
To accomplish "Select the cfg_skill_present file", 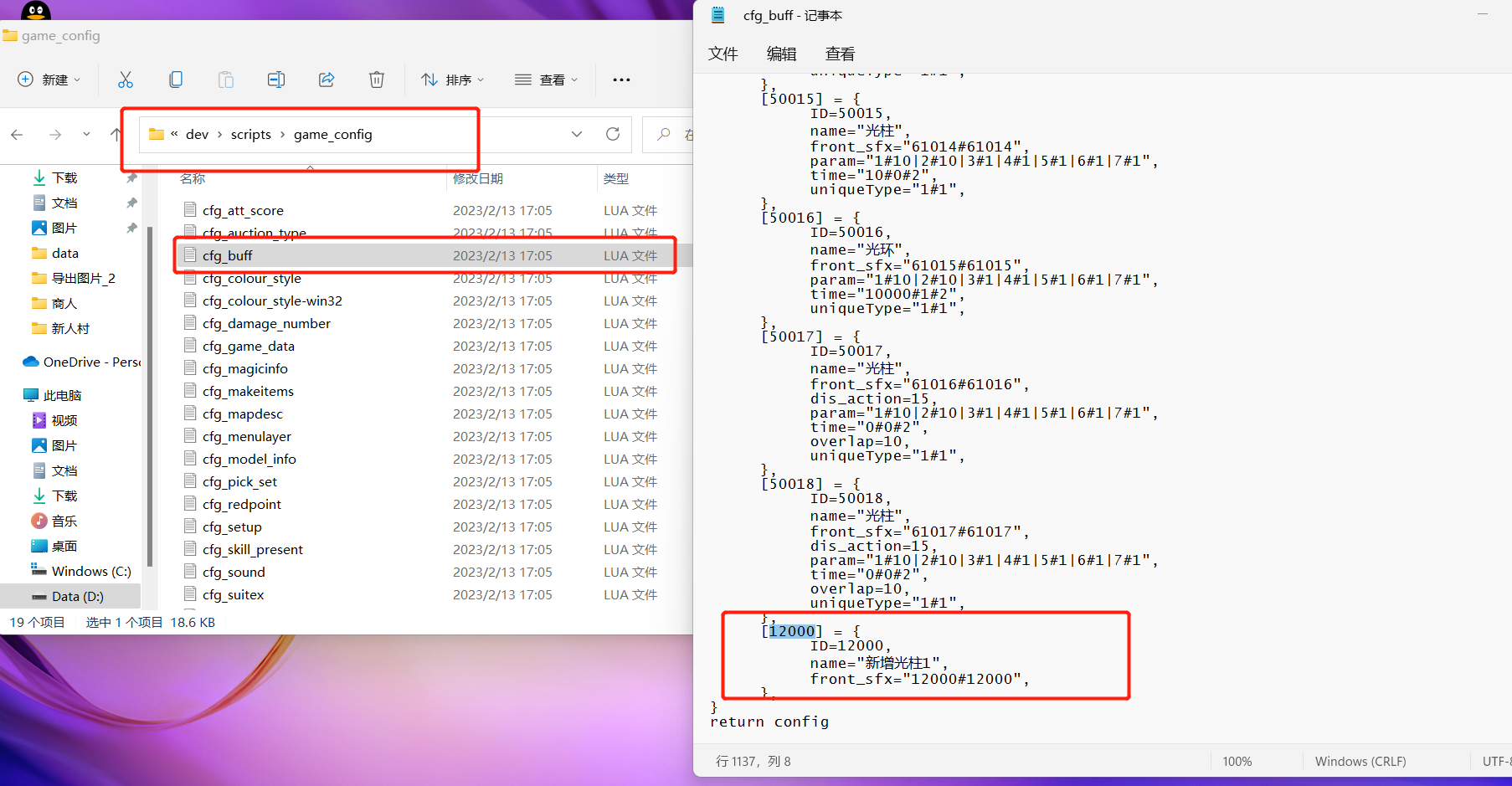I will pos(253,549).
